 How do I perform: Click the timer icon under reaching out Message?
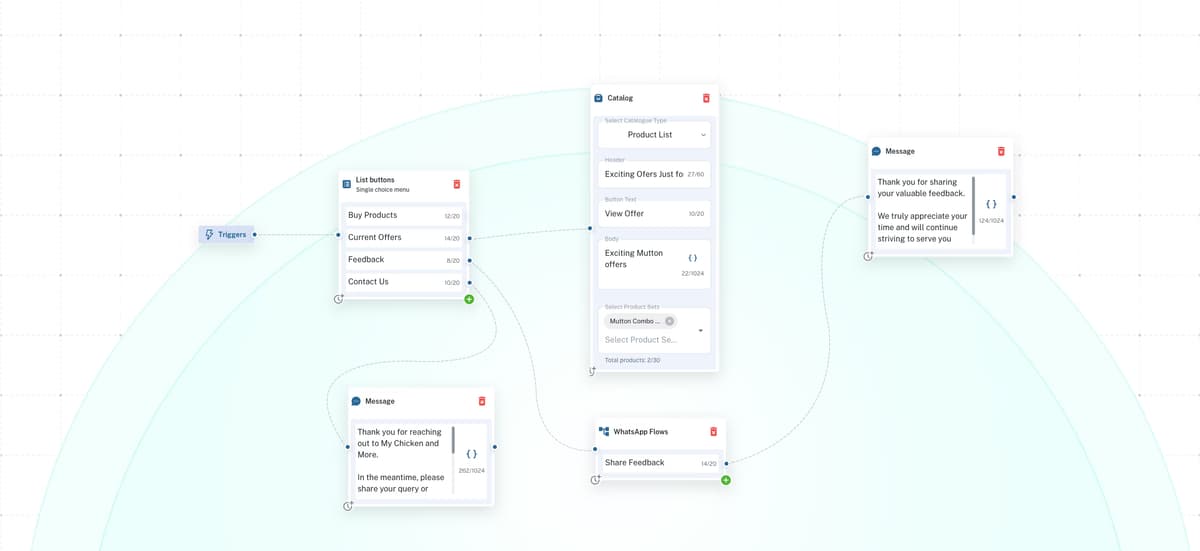pyautogui.click(x=348, y=506)
